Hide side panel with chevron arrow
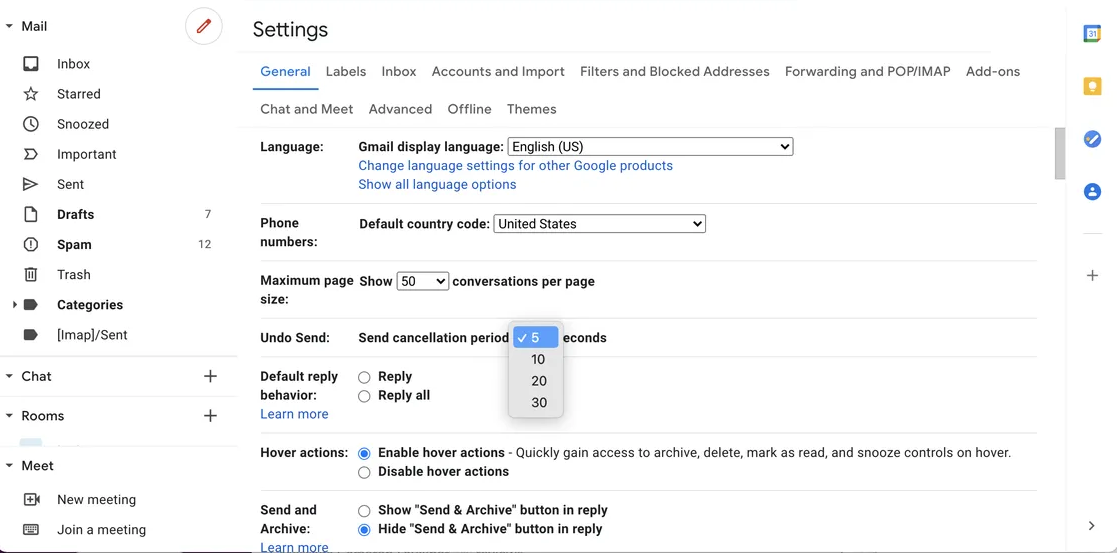 (1092, 526)
